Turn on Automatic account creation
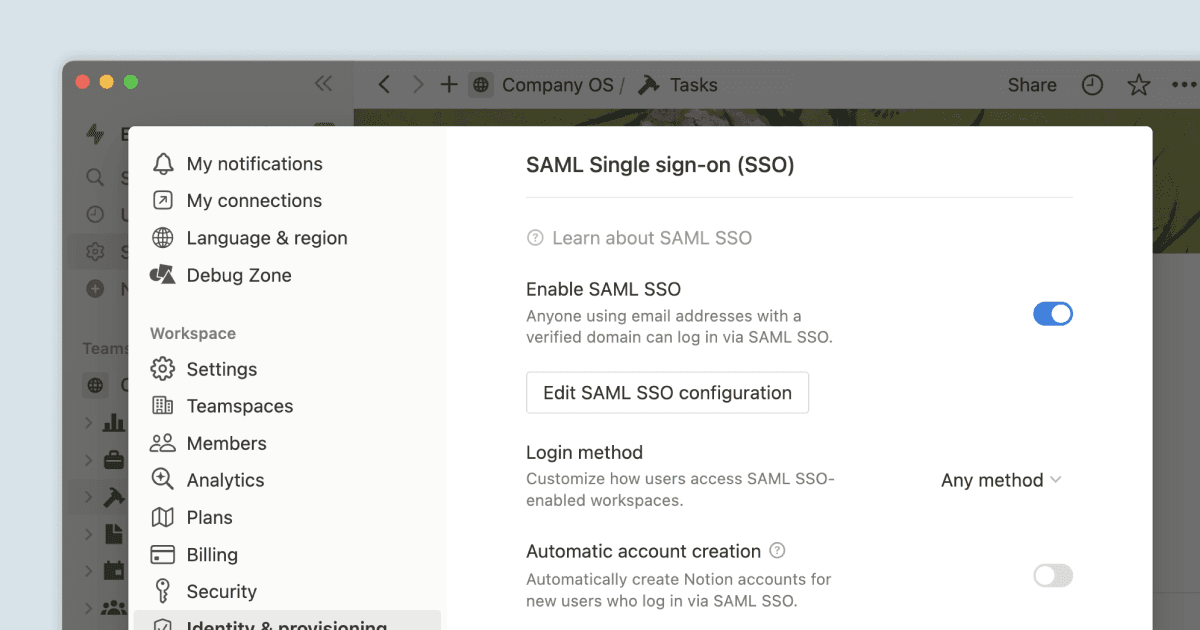The width and height of the screenshot is (1200, 630). (x=1052, y=575)
